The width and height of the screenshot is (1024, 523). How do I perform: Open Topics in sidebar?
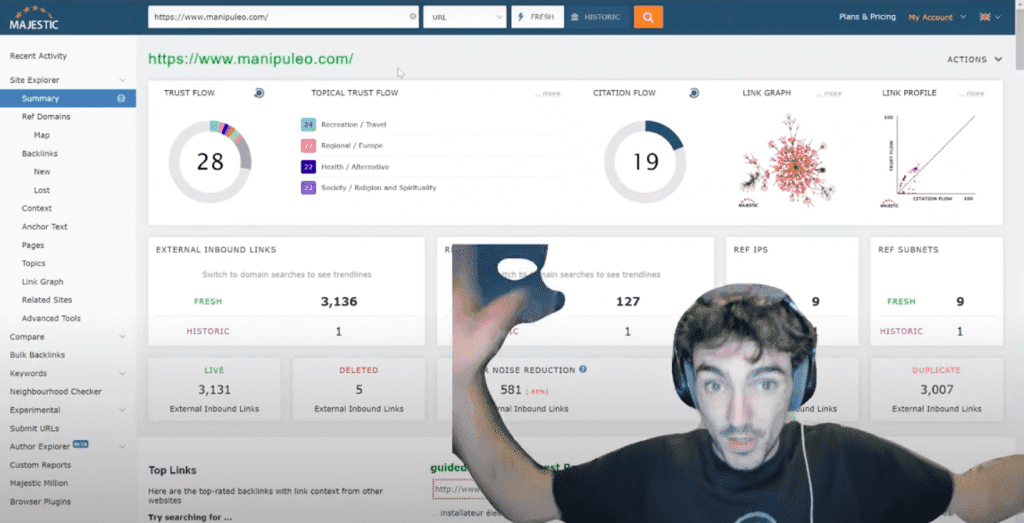(x=33, y=263)
